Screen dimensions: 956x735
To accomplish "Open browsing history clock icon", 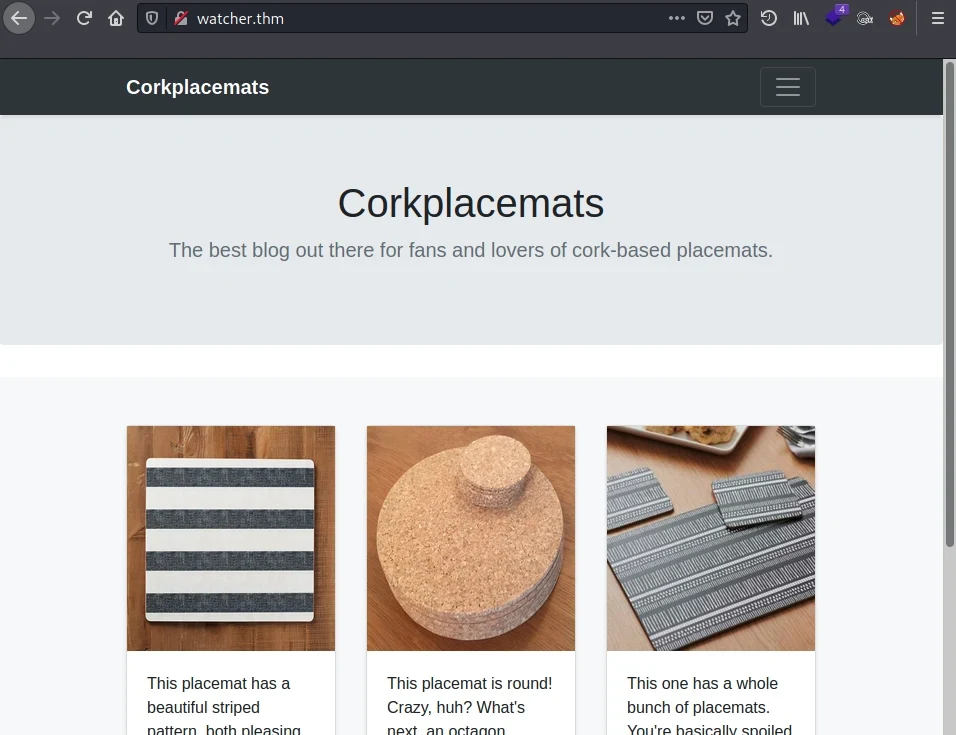I will coord(769,18).
